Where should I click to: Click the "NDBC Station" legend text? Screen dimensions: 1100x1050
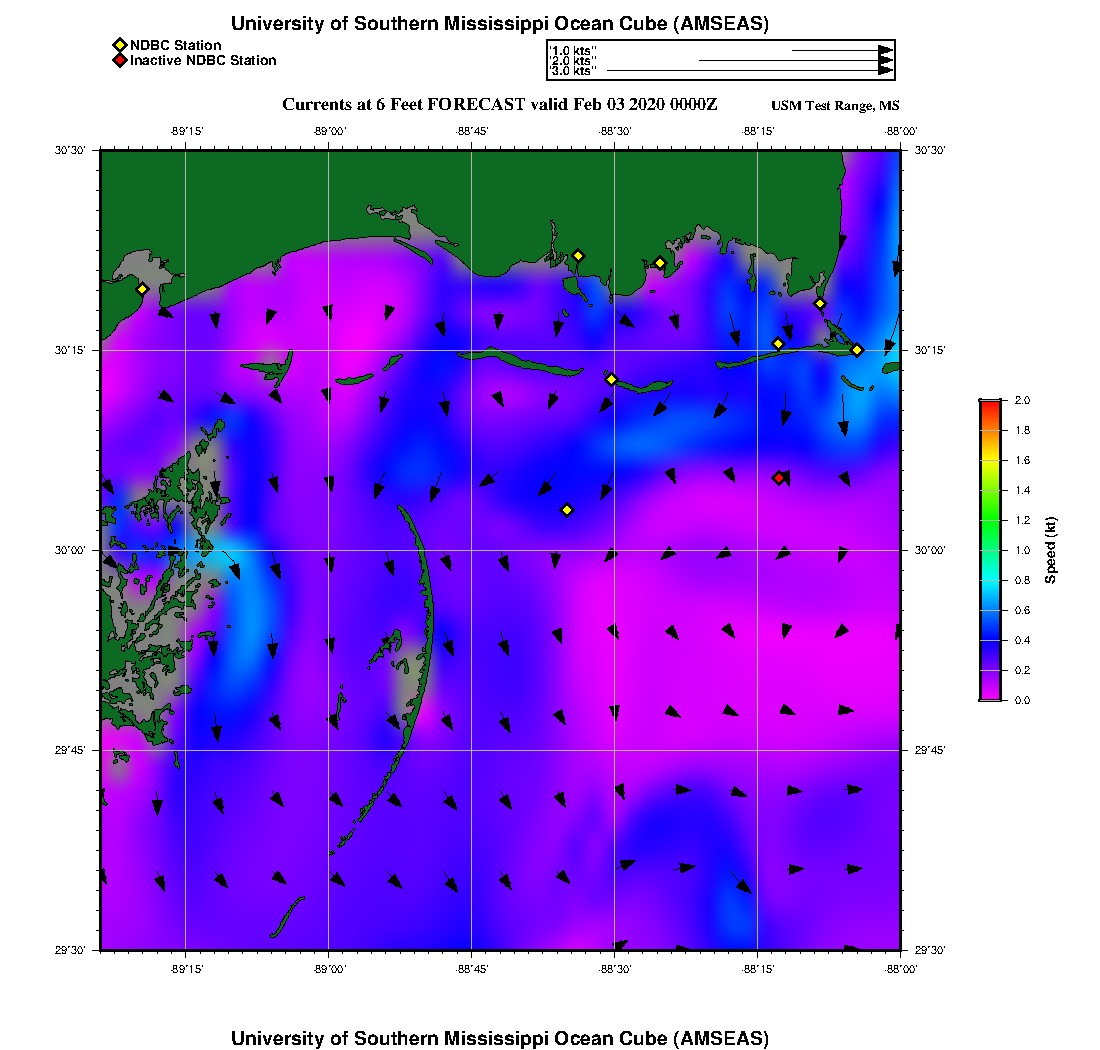click(176, 45)
